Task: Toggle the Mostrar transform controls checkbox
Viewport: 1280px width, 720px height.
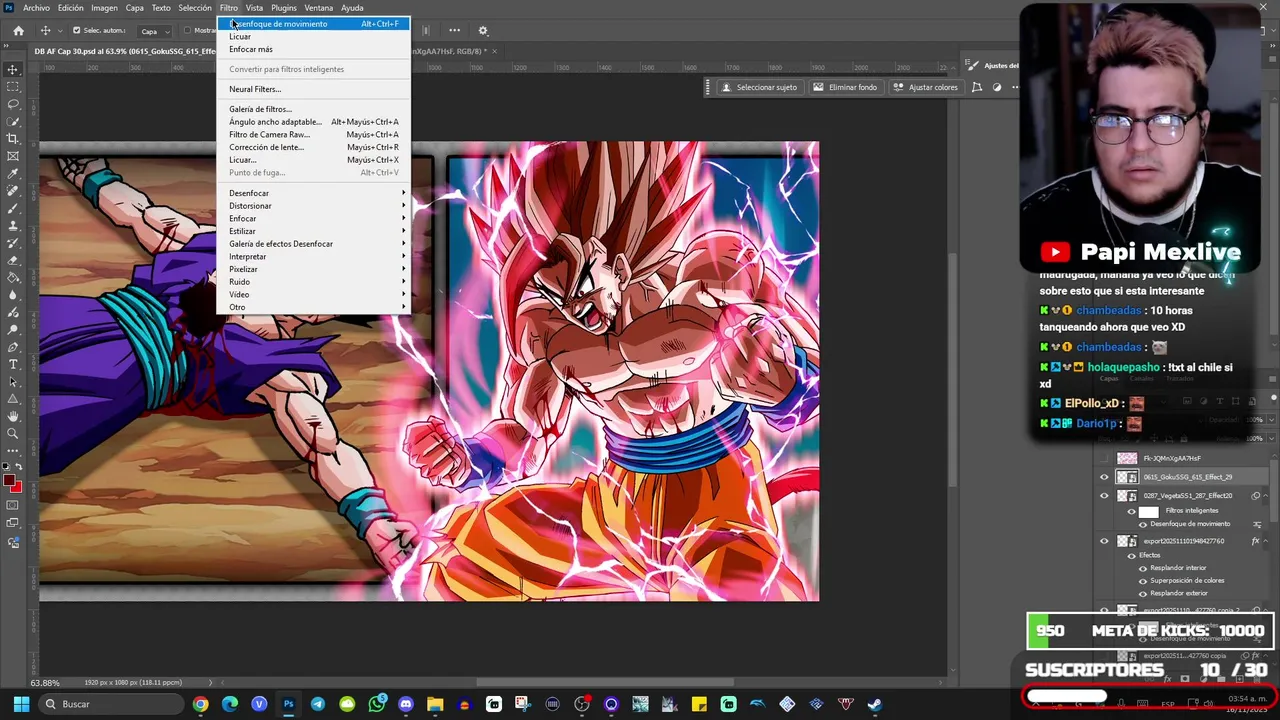Action: click(187, 31)
